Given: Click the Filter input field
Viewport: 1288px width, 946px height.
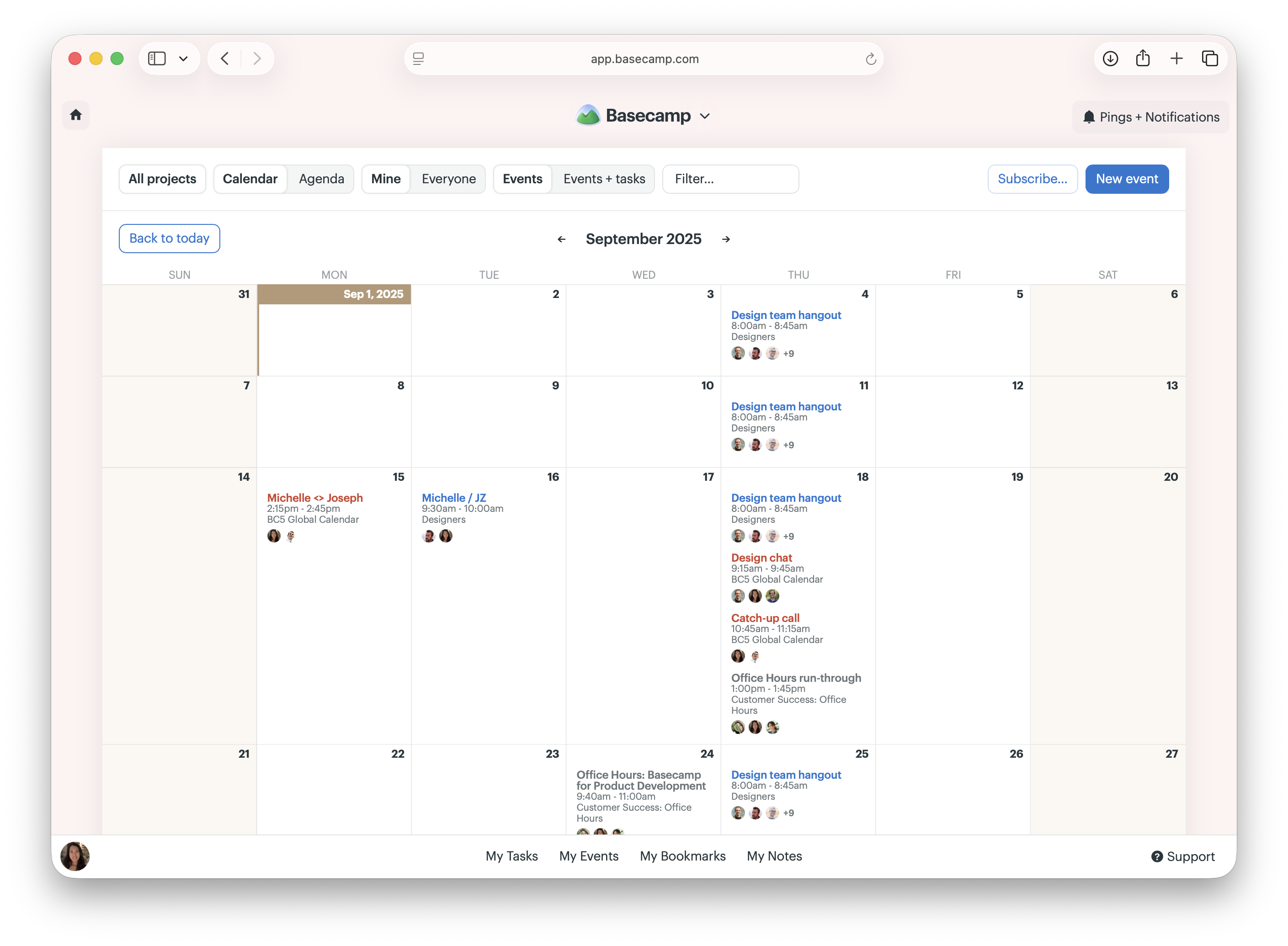Looking at the screenshot, I should (x=730, y=179).
